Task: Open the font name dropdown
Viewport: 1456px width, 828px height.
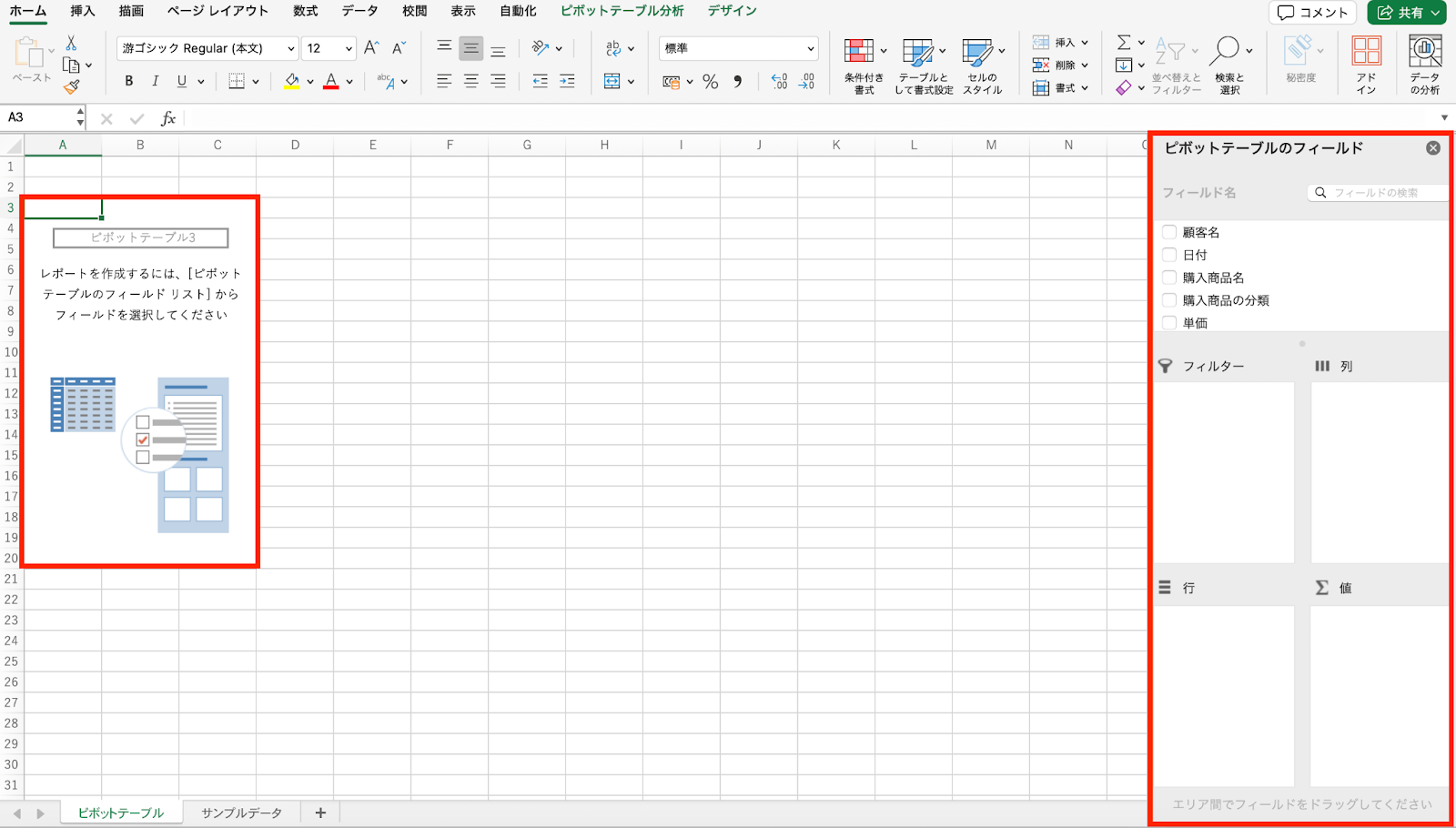Action: [290, 49]
